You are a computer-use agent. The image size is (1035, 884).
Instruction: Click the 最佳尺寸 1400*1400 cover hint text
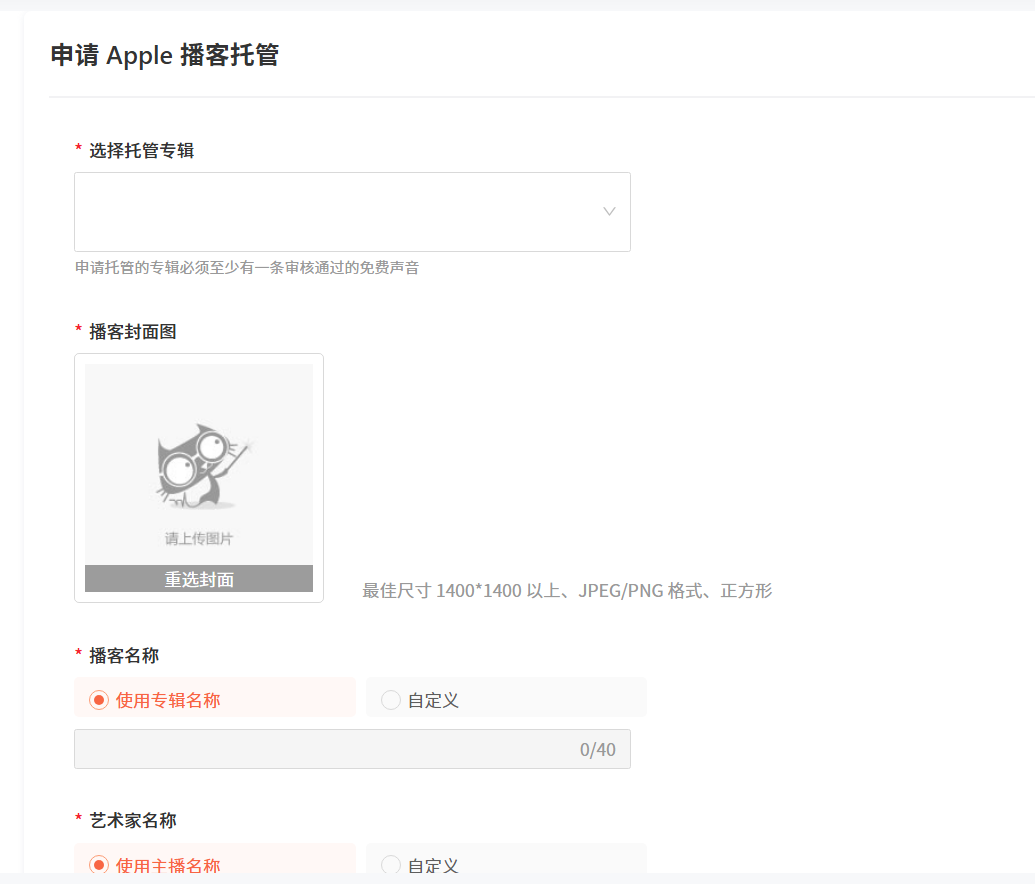[x=567, y=590]
